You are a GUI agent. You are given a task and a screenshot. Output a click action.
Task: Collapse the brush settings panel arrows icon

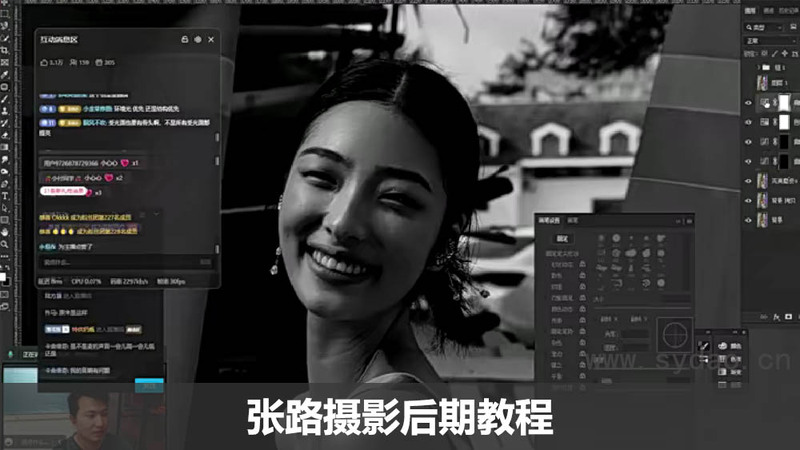(x=679, y=221)
